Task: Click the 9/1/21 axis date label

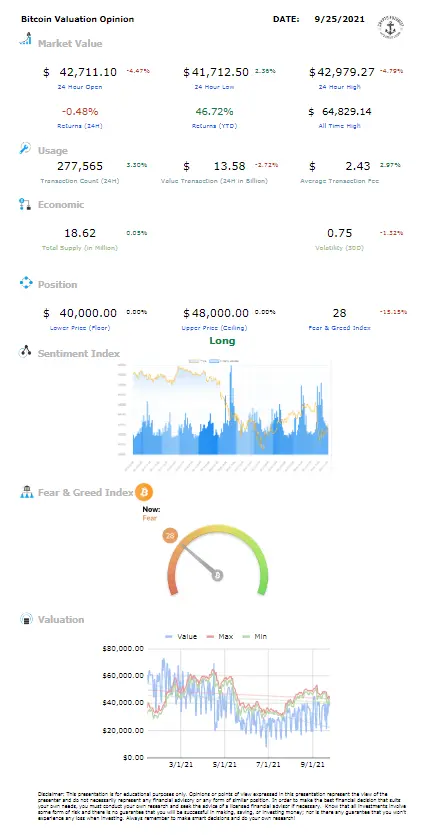Action: [314, 765]
